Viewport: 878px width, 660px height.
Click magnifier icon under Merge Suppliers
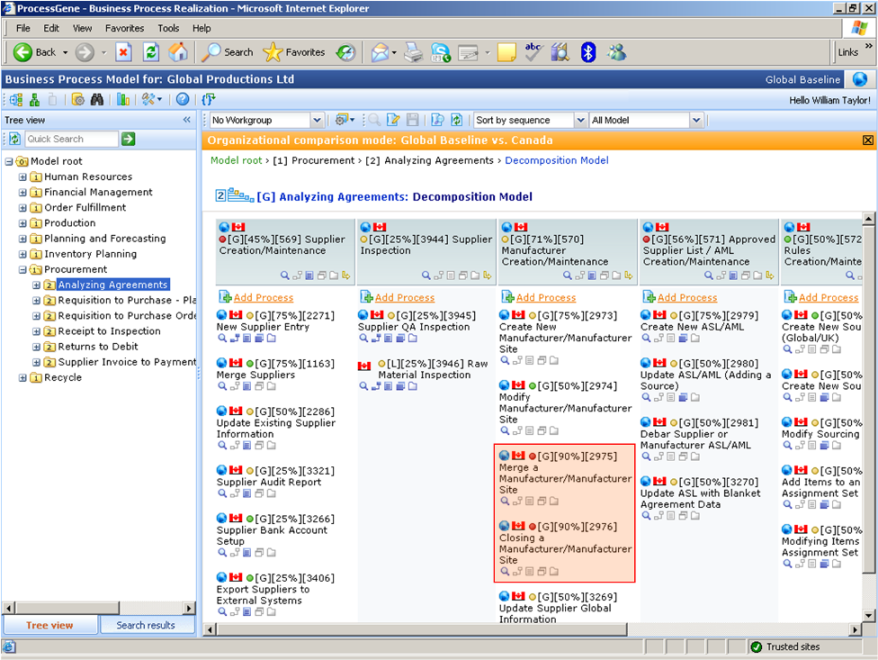pyautogui.click(x=222, y=386)
